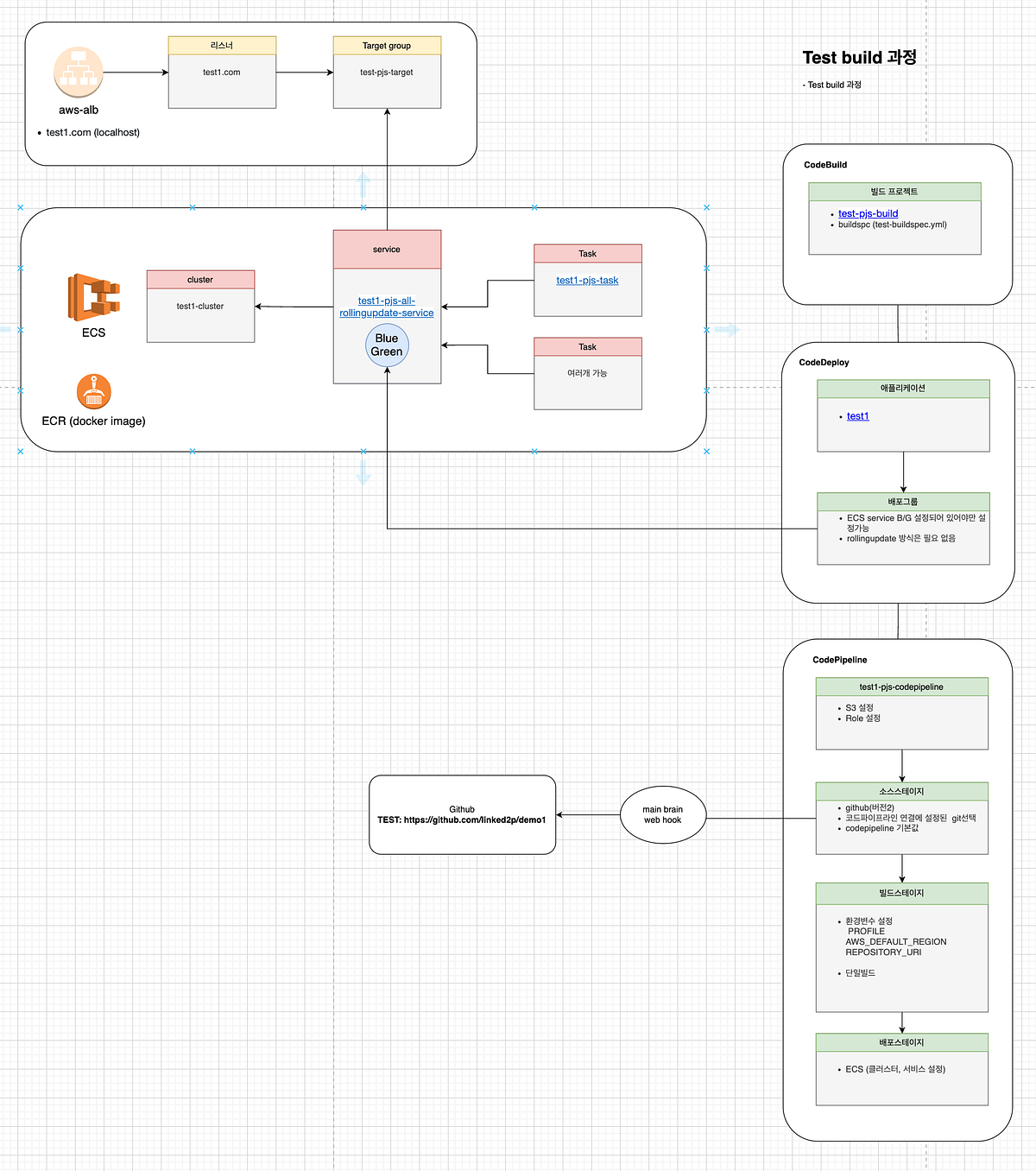This screenshot has height=1171, width=1036.
Task: Click the Blue Green circle badge
Action: 387,345
